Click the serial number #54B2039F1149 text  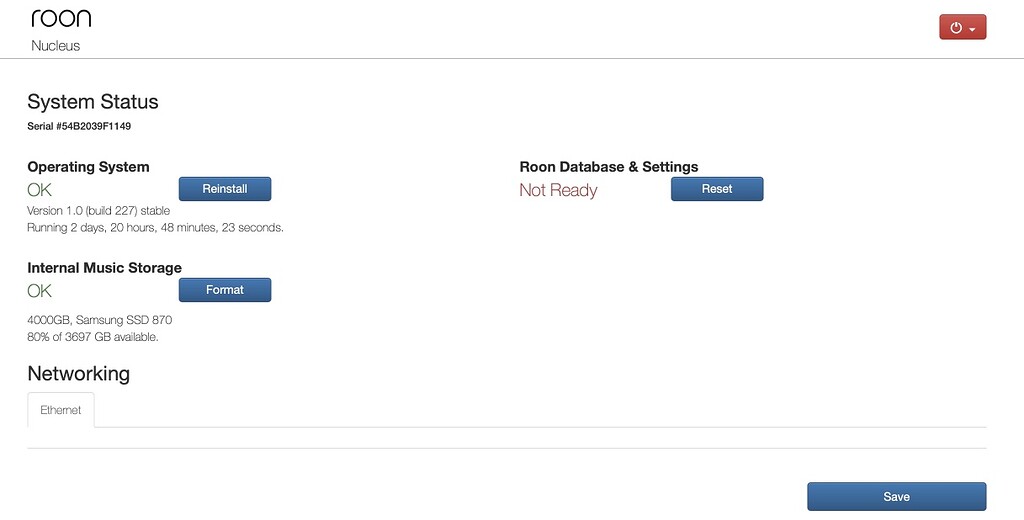pos(79,126)
